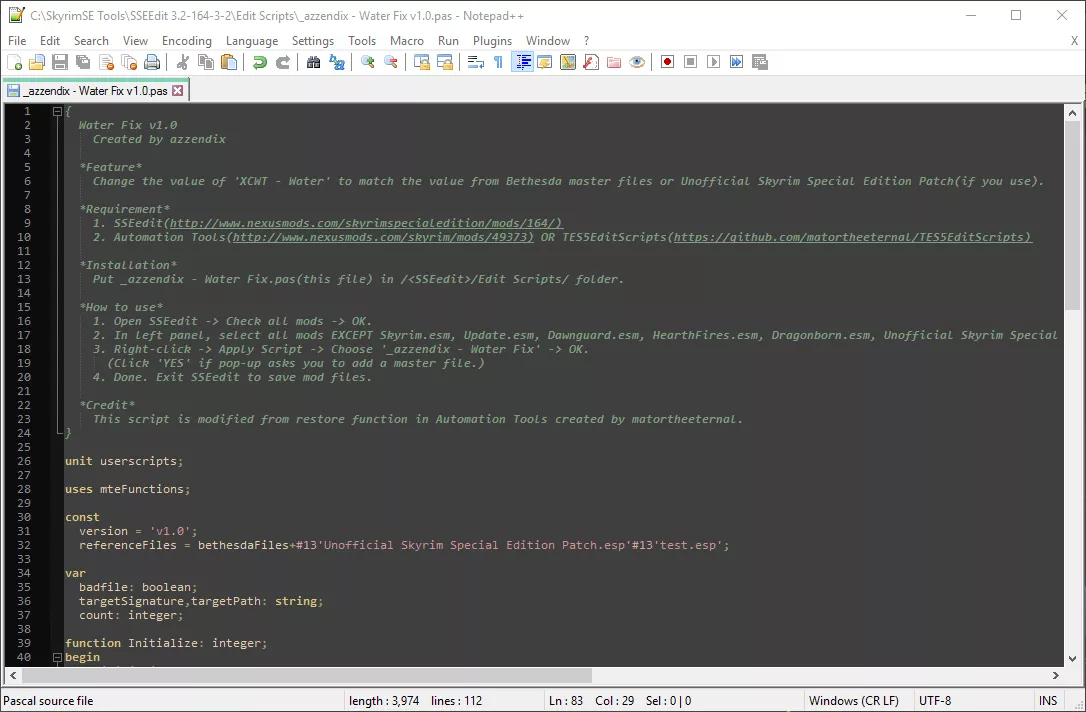The width and height of the screenshot is (1086, 712).
Task: Open the File menu
Action: click(x=17, y=41)
